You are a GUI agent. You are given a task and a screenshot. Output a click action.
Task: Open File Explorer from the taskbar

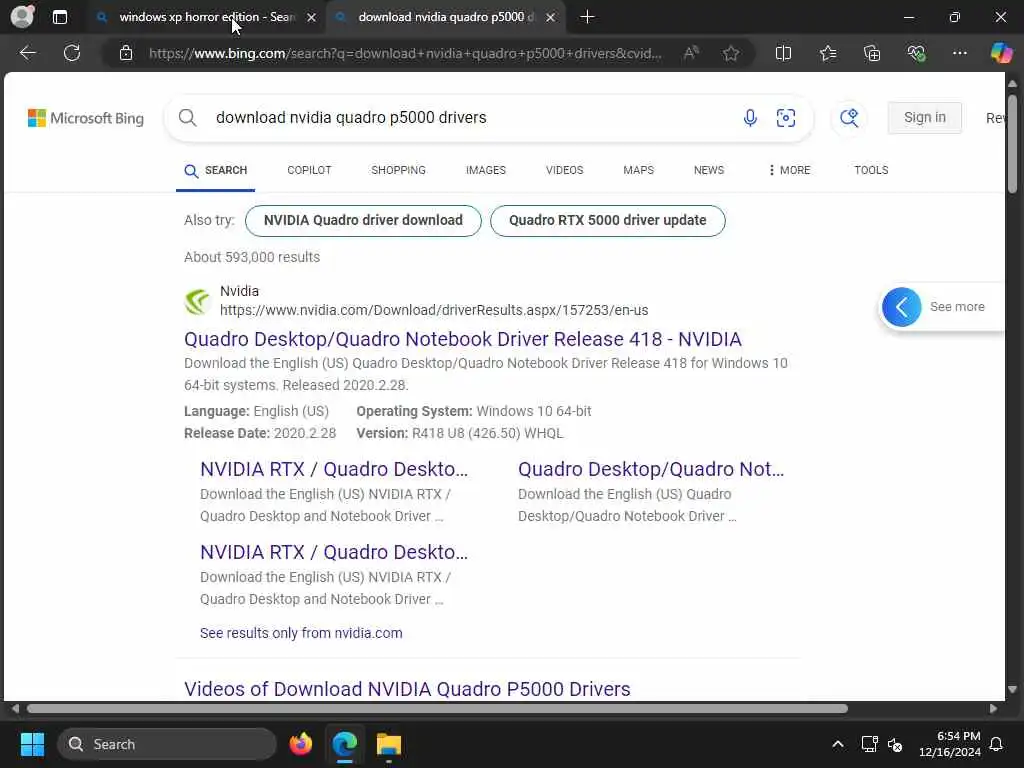(389, 744)
